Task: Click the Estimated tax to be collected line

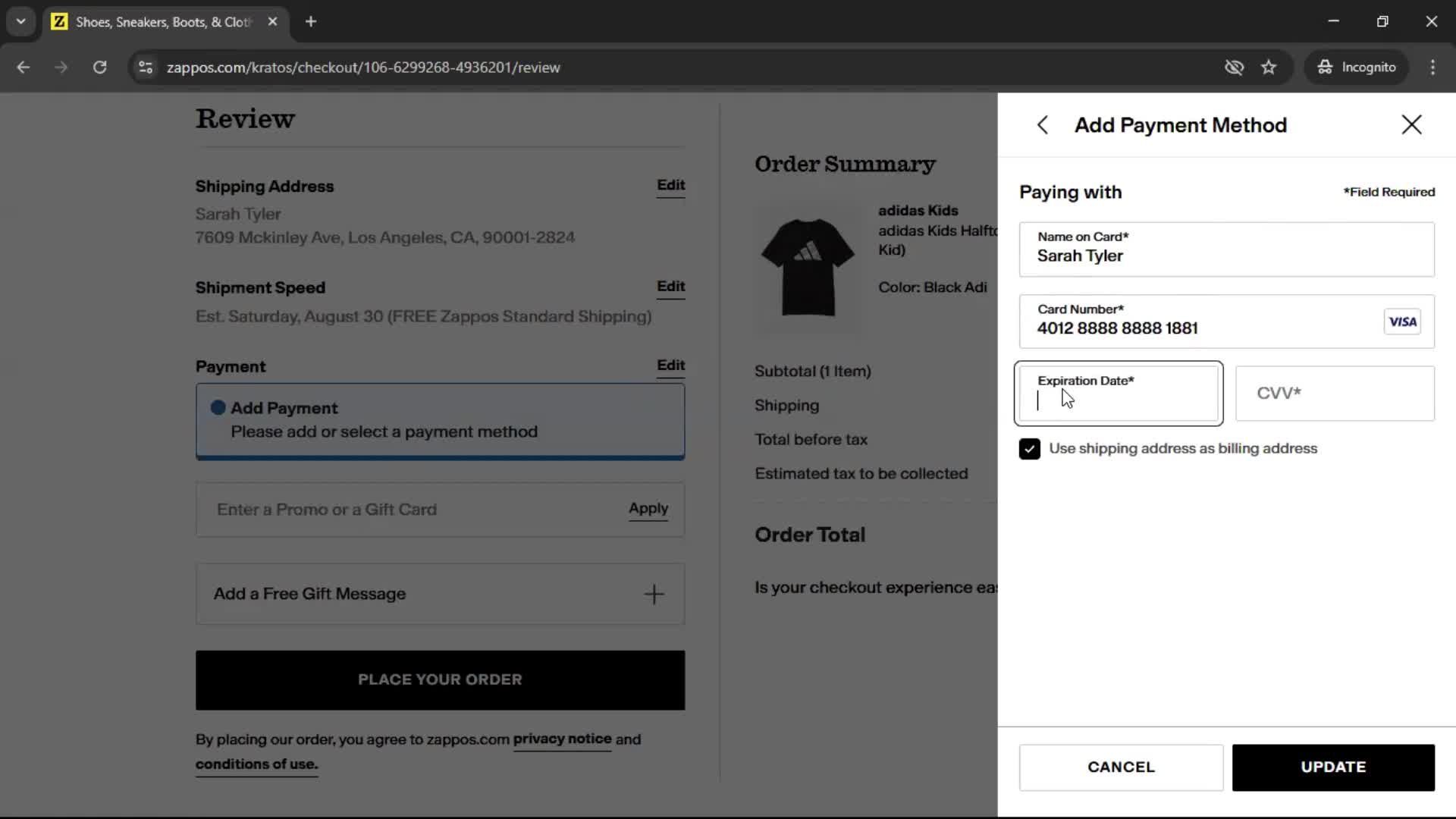Action: (x=861, y=474)
